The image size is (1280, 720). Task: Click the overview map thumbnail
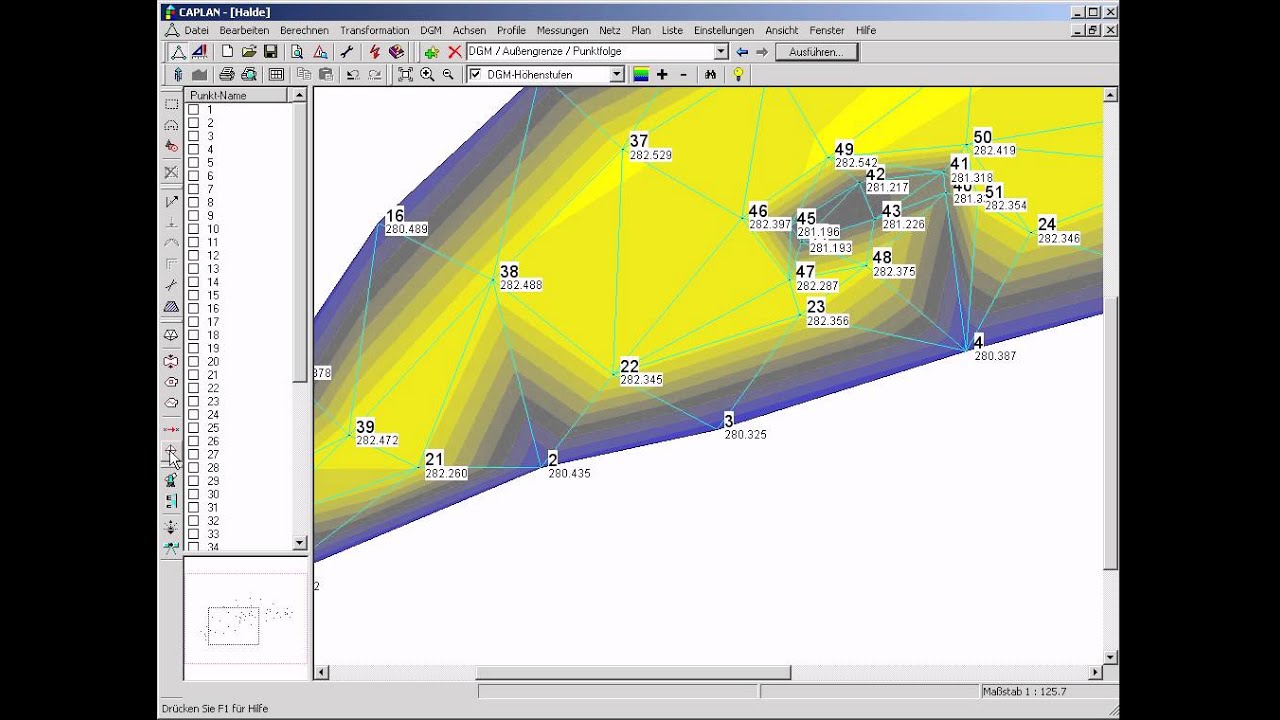coord(246,619)
